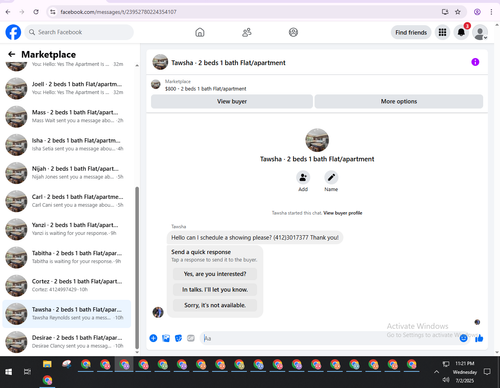Show hidden system tray icons
The image size is (500, 388).
(x=436, y=372)
